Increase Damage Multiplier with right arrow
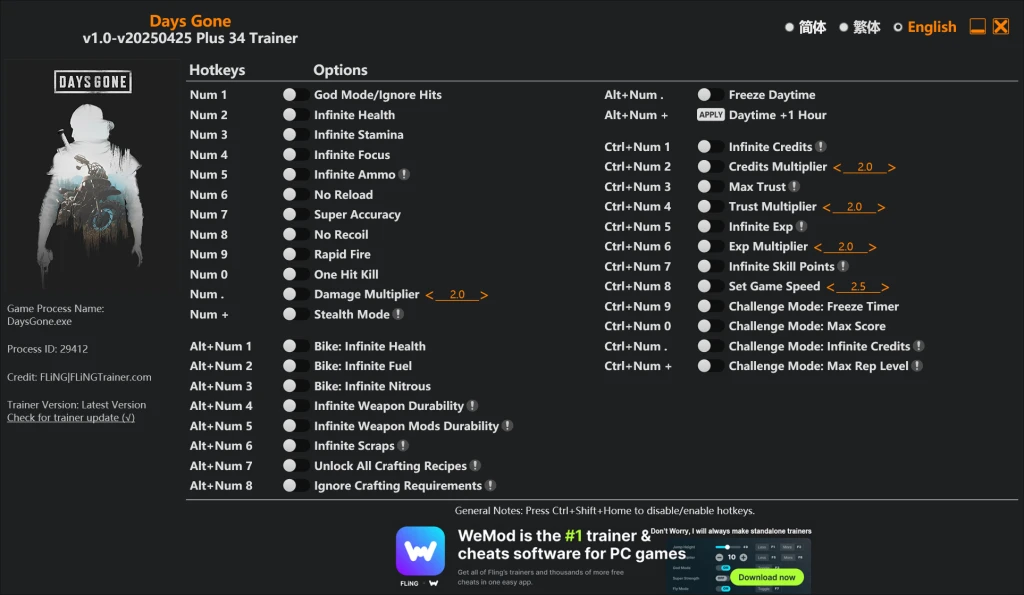1024x595 pixels. (484, 295)
